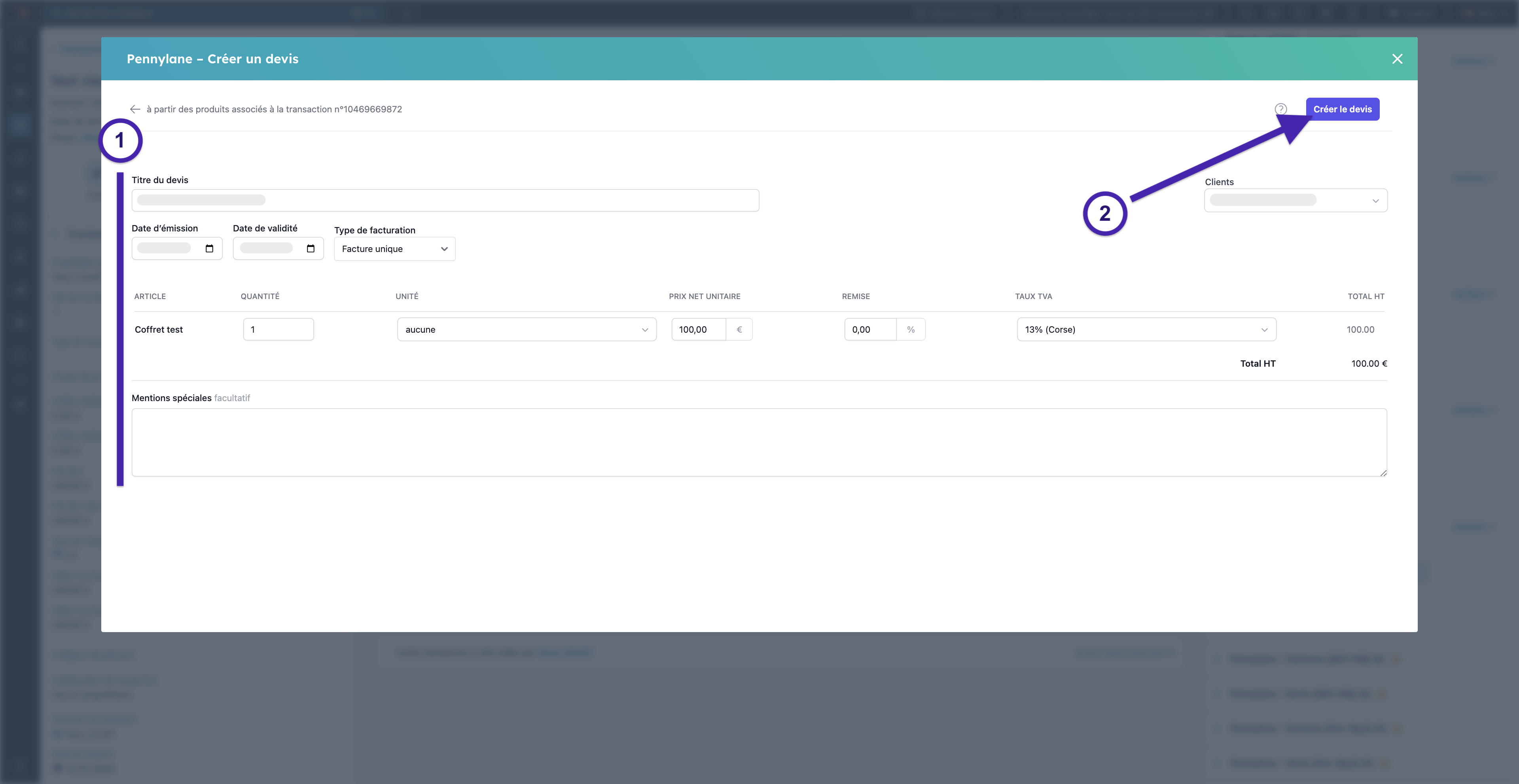Click the PRIX NET UNITAIRE column header
Screen dimensions: 1519x784
(x=705, y=297)
